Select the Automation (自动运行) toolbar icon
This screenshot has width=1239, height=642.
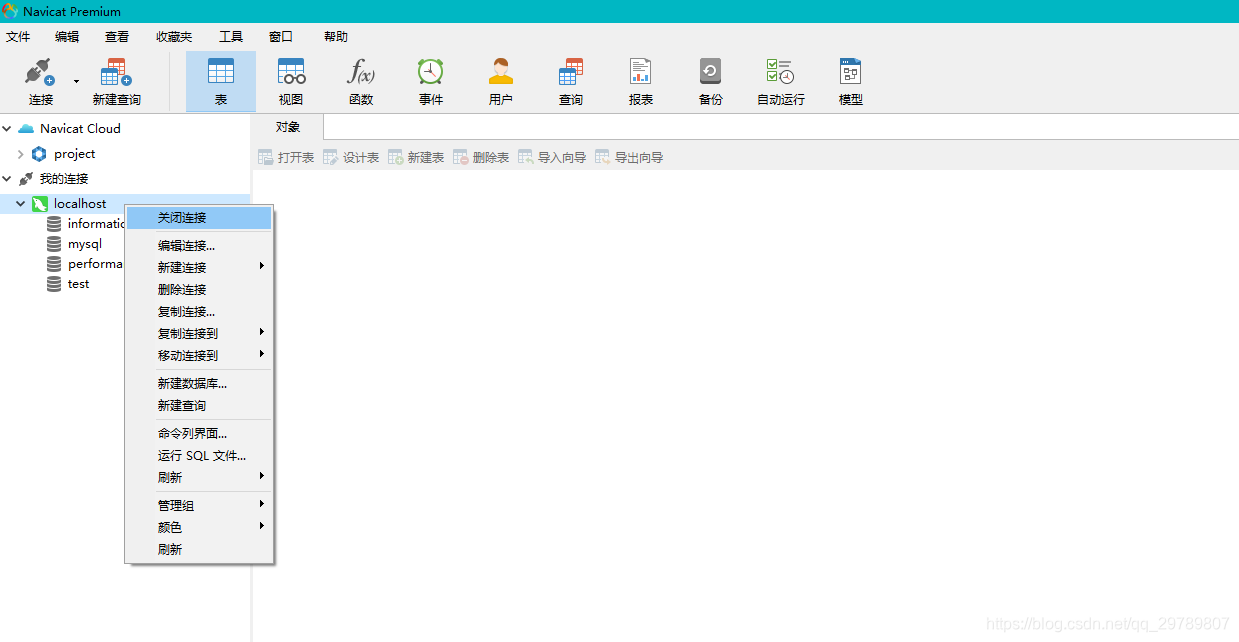coord(780,71)
